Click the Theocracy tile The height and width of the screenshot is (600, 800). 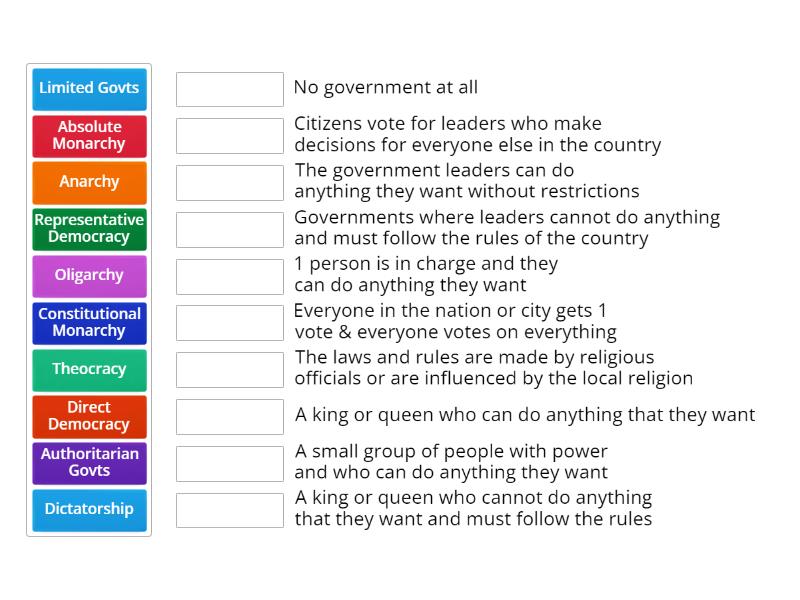88,370
